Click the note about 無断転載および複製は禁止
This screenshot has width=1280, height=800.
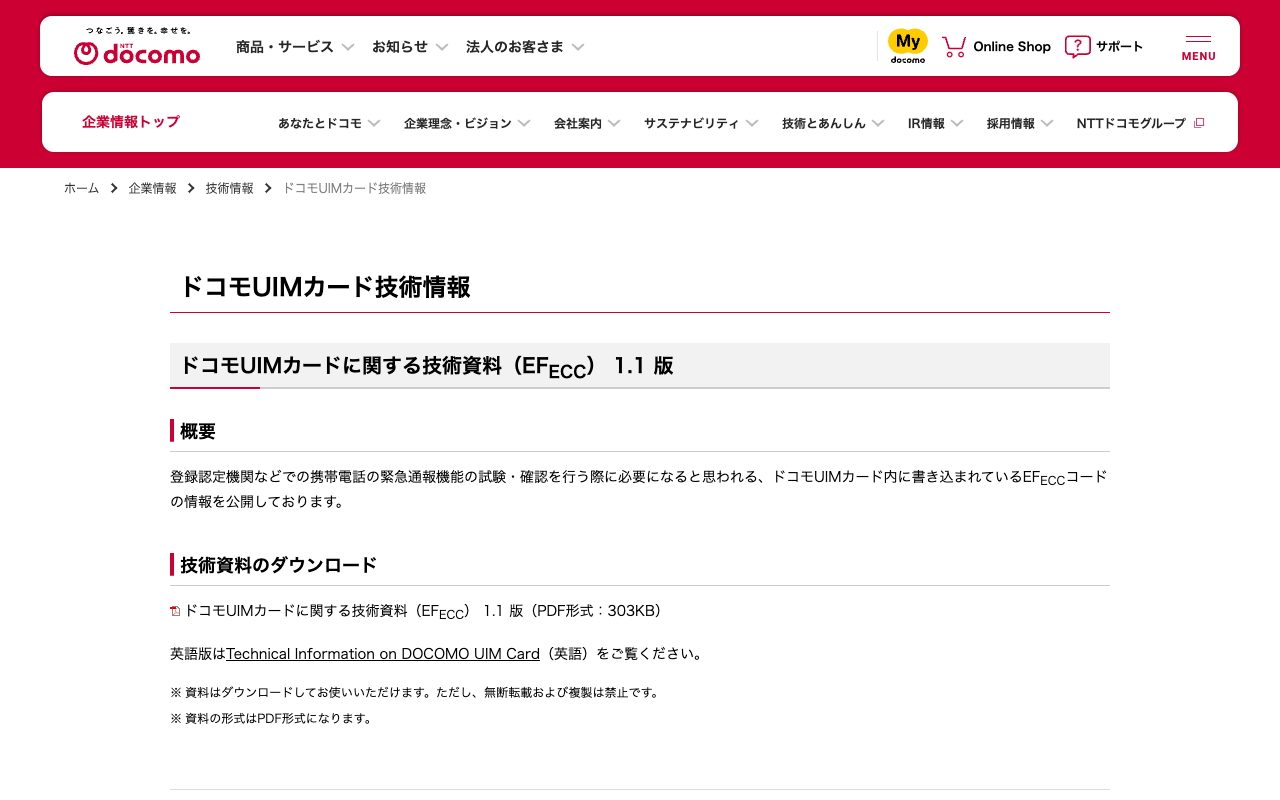[415, 692]
